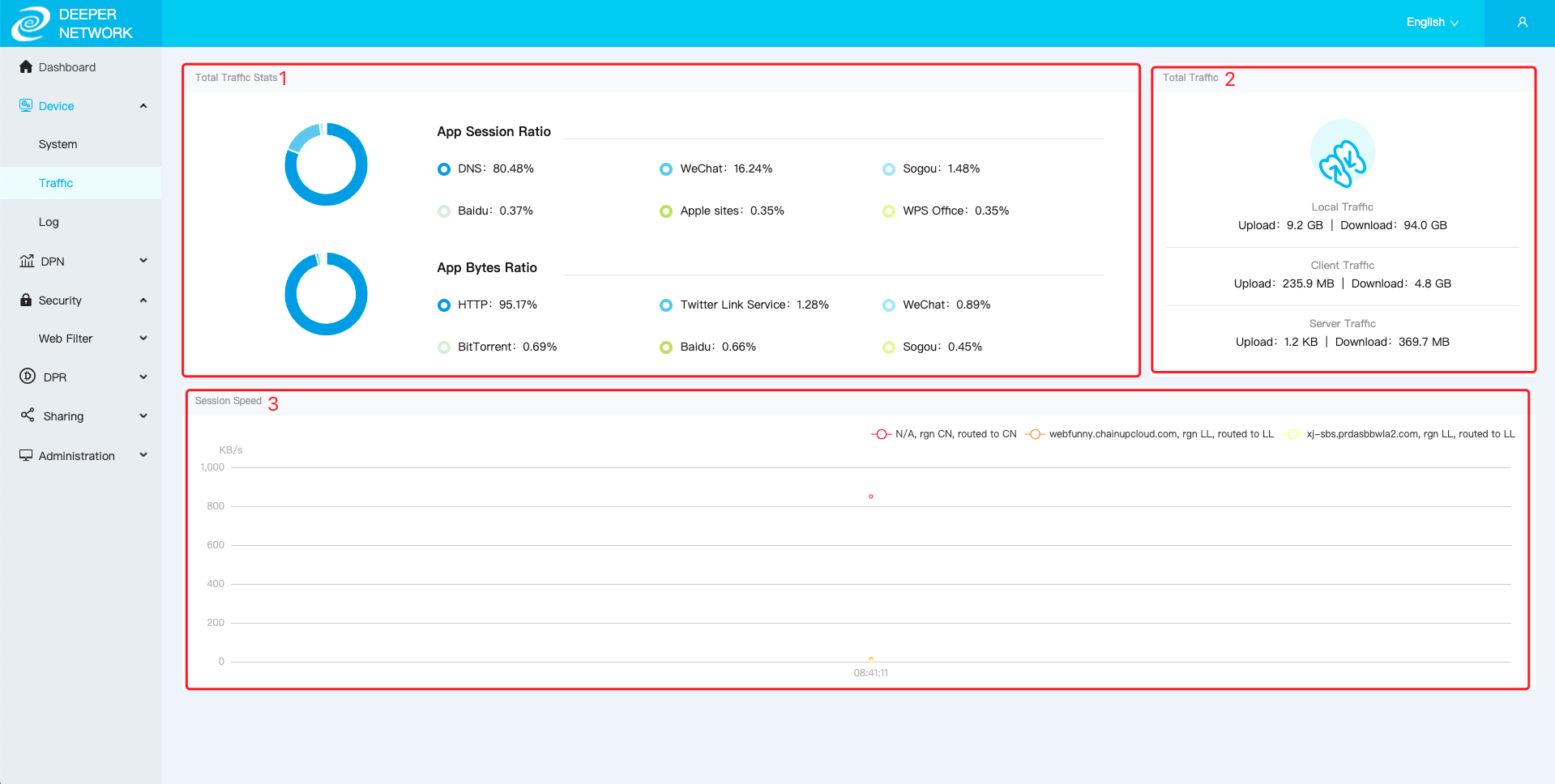
Task: Click the App Bytes Ratio heading
Action: pos(487,267)
